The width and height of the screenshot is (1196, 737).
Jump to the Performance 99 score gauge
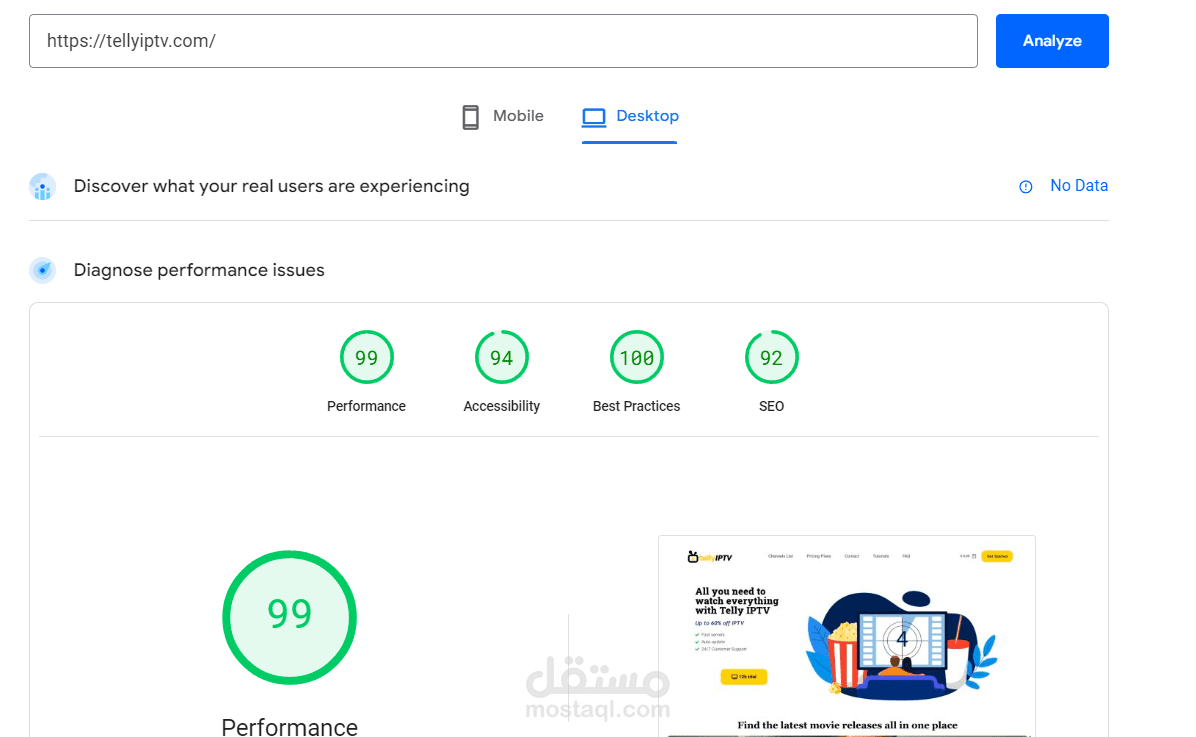coord(367,357)
